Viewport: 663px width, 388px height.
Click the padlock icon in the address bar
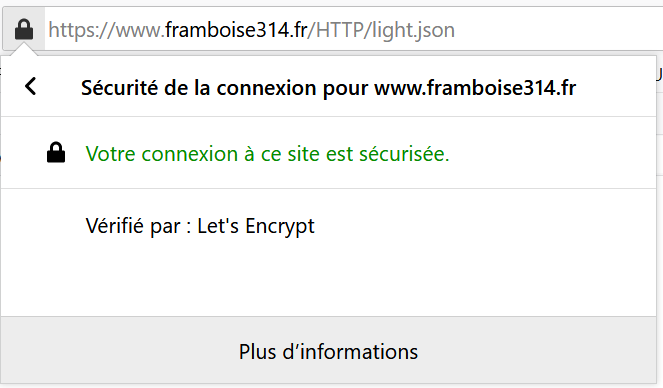click(24, 30)
